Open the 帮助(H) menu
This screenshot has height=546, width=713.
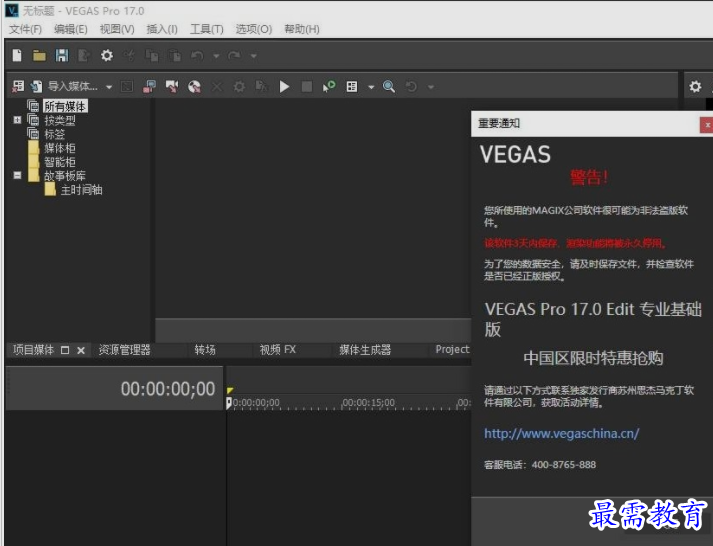point(301,29)
